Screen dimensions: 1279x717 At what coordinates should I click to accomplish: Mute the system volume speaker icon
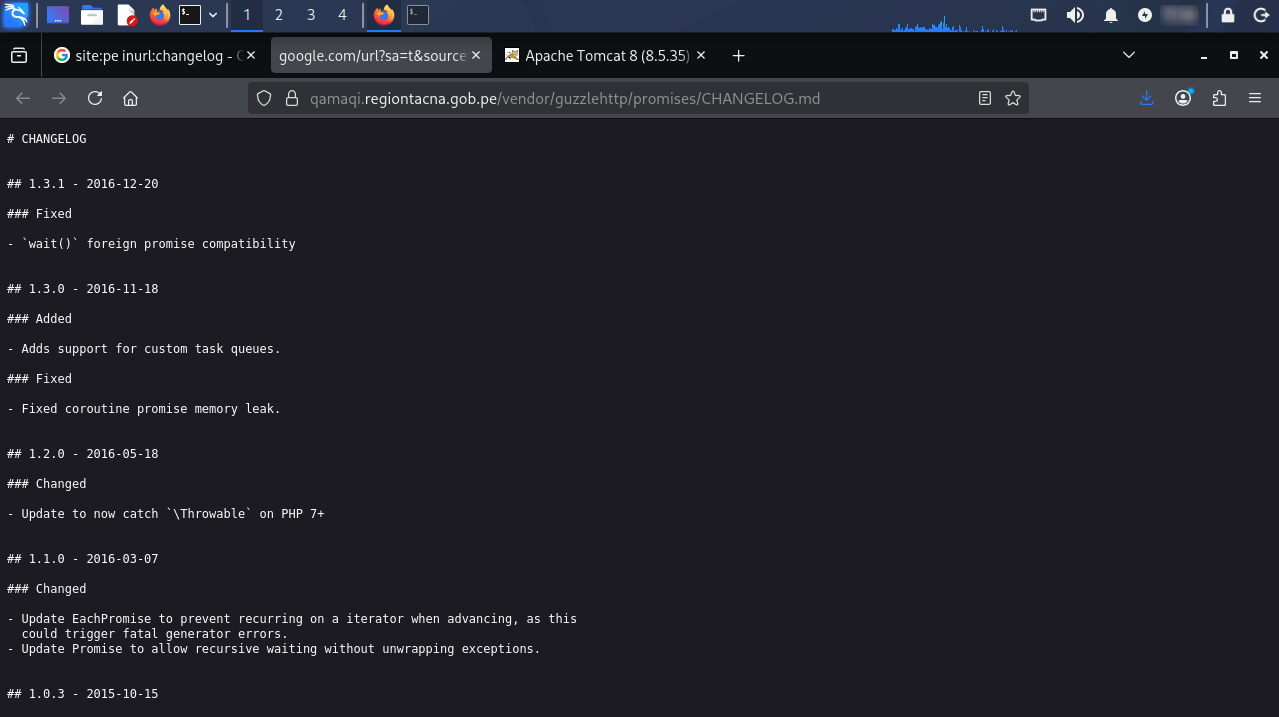click(1075, 15)
